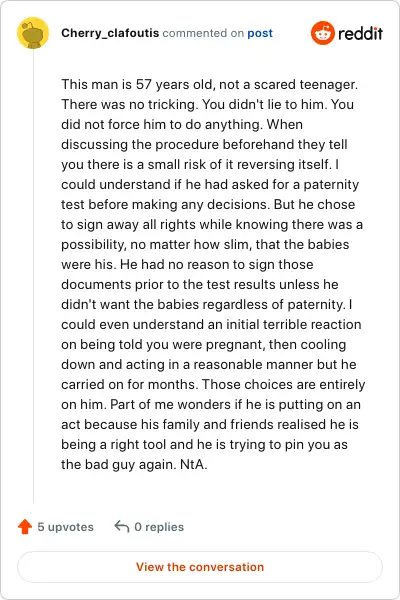400x600 pixels.
Task: Click the phrase "There was no tricking."
Action: [130, 104]
